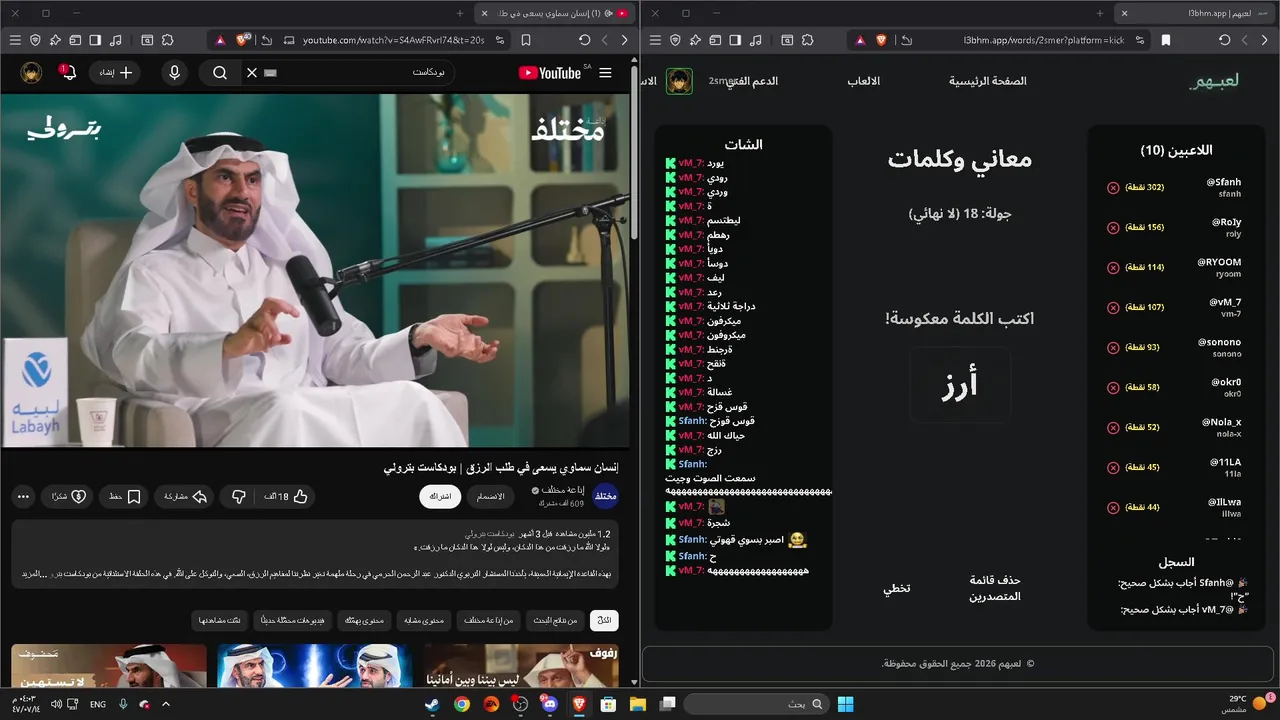Clear the YouTube search box text
1280x720 pixels.
pos(252,73)
